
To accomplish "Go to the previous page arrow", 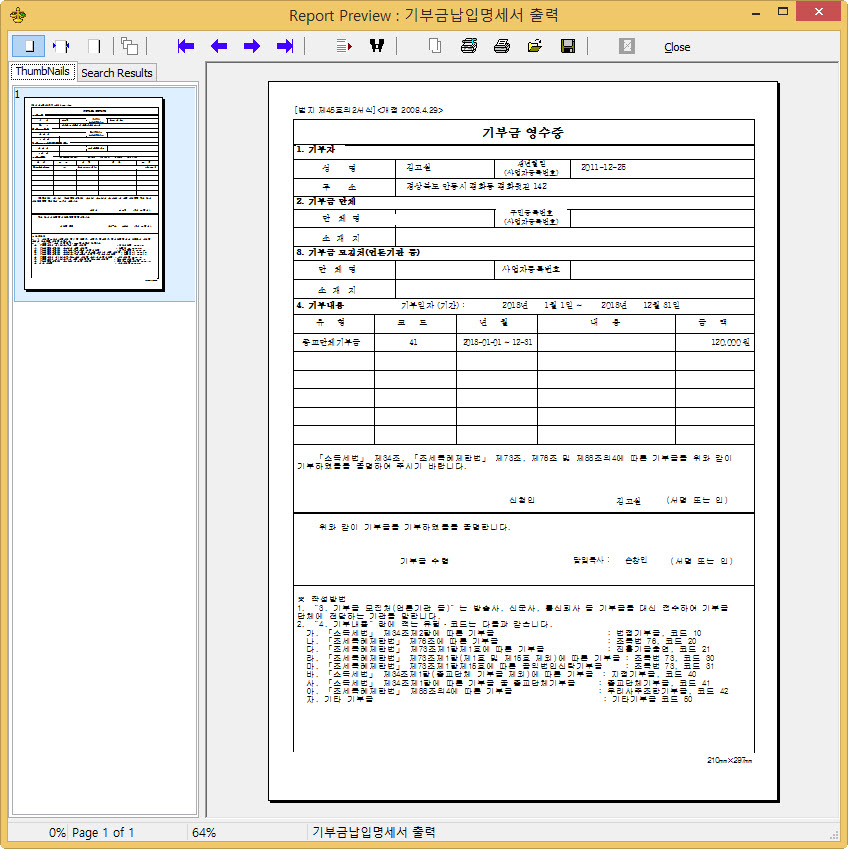I will 219,46.
